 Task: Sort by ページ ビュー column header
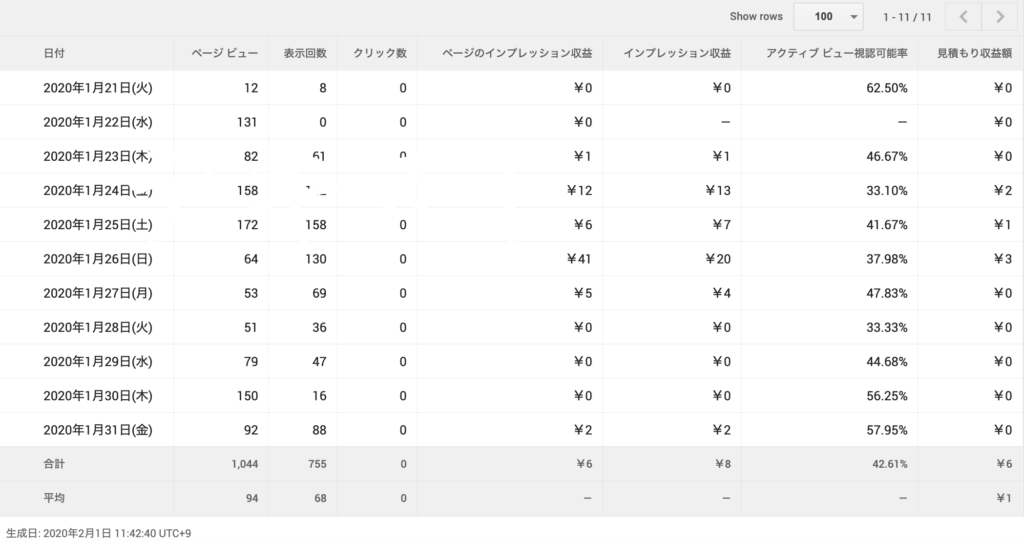[225, 53]
